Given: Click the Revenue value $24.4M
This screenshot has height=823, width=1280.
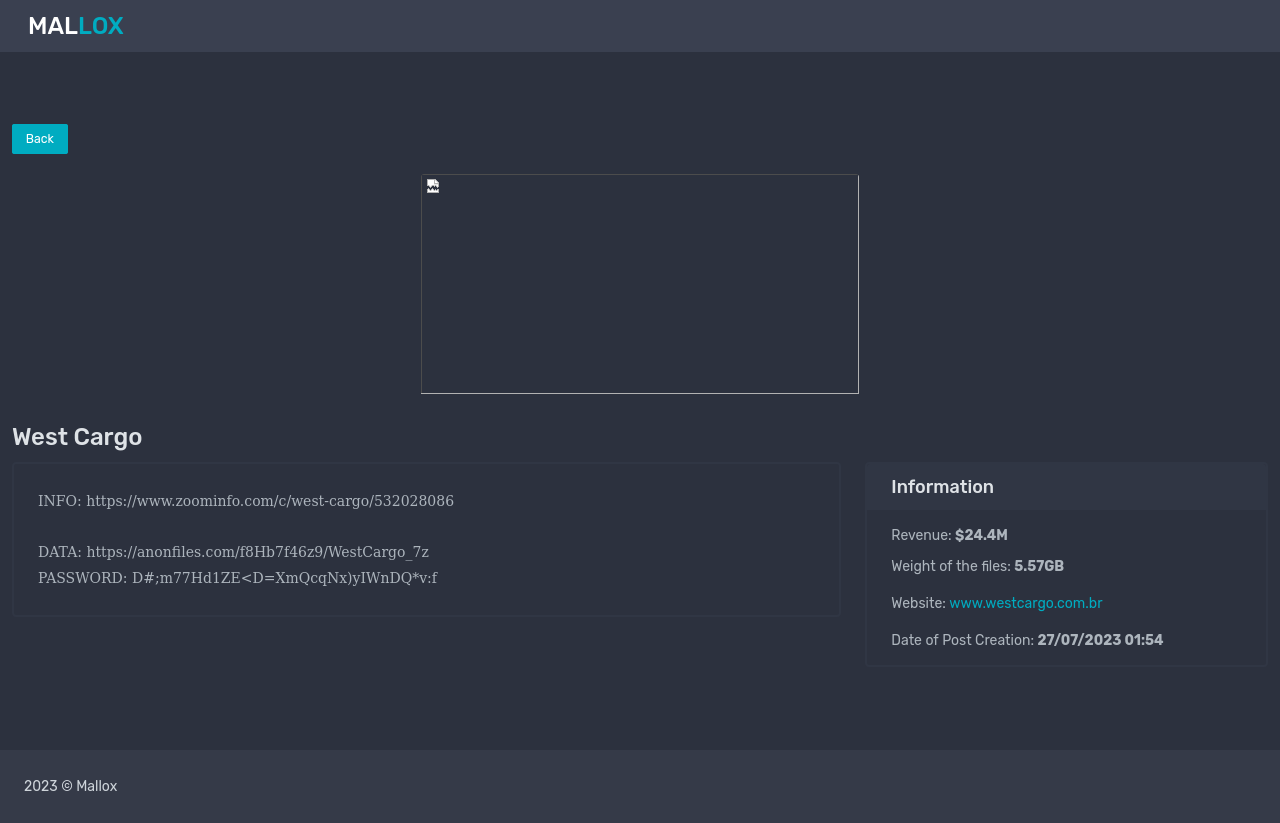Looking at the screenshot, I should tap(981, 535).
